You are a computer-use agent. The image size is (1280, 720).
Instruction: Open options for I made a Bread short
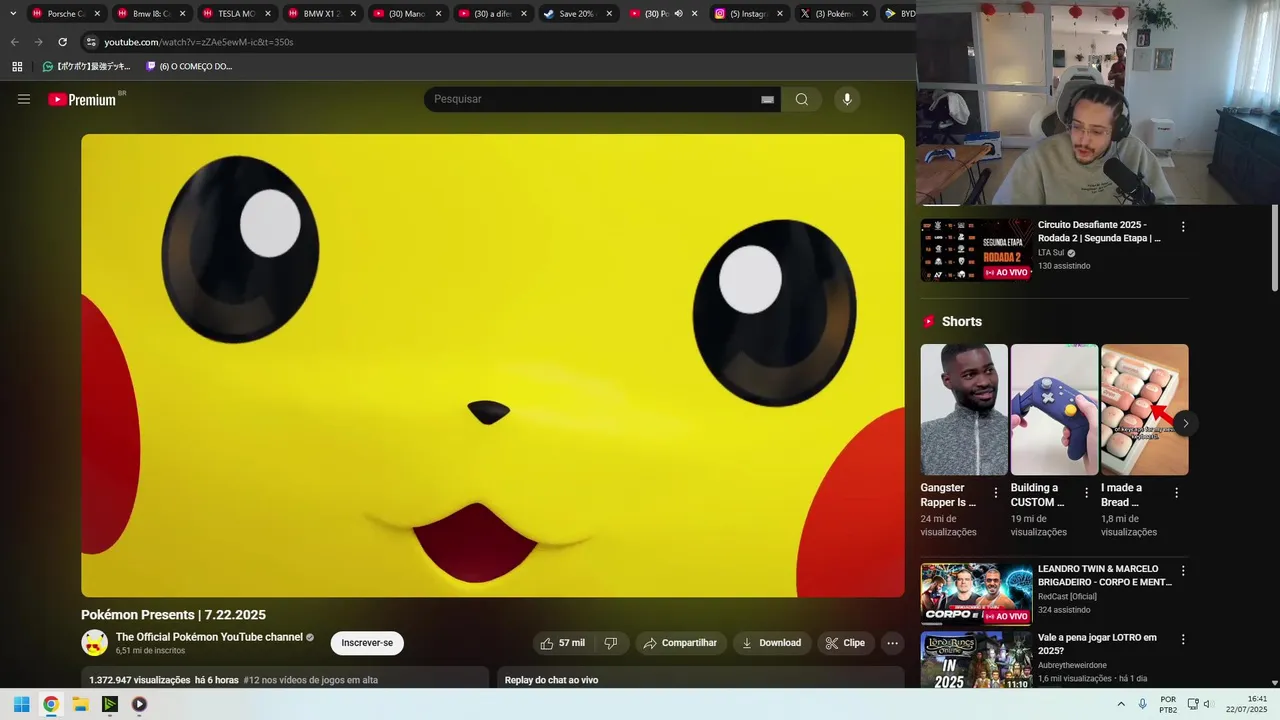[1176, 493]
